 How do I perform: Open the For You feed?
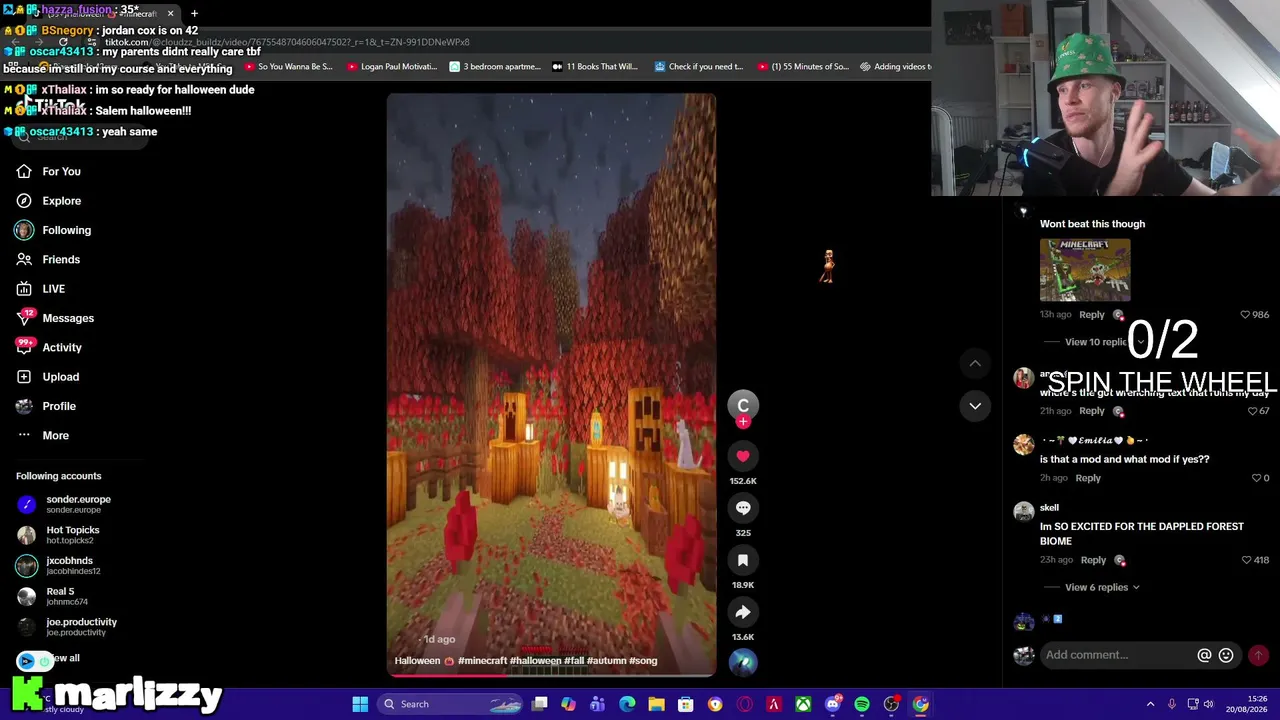coord(48,172)
